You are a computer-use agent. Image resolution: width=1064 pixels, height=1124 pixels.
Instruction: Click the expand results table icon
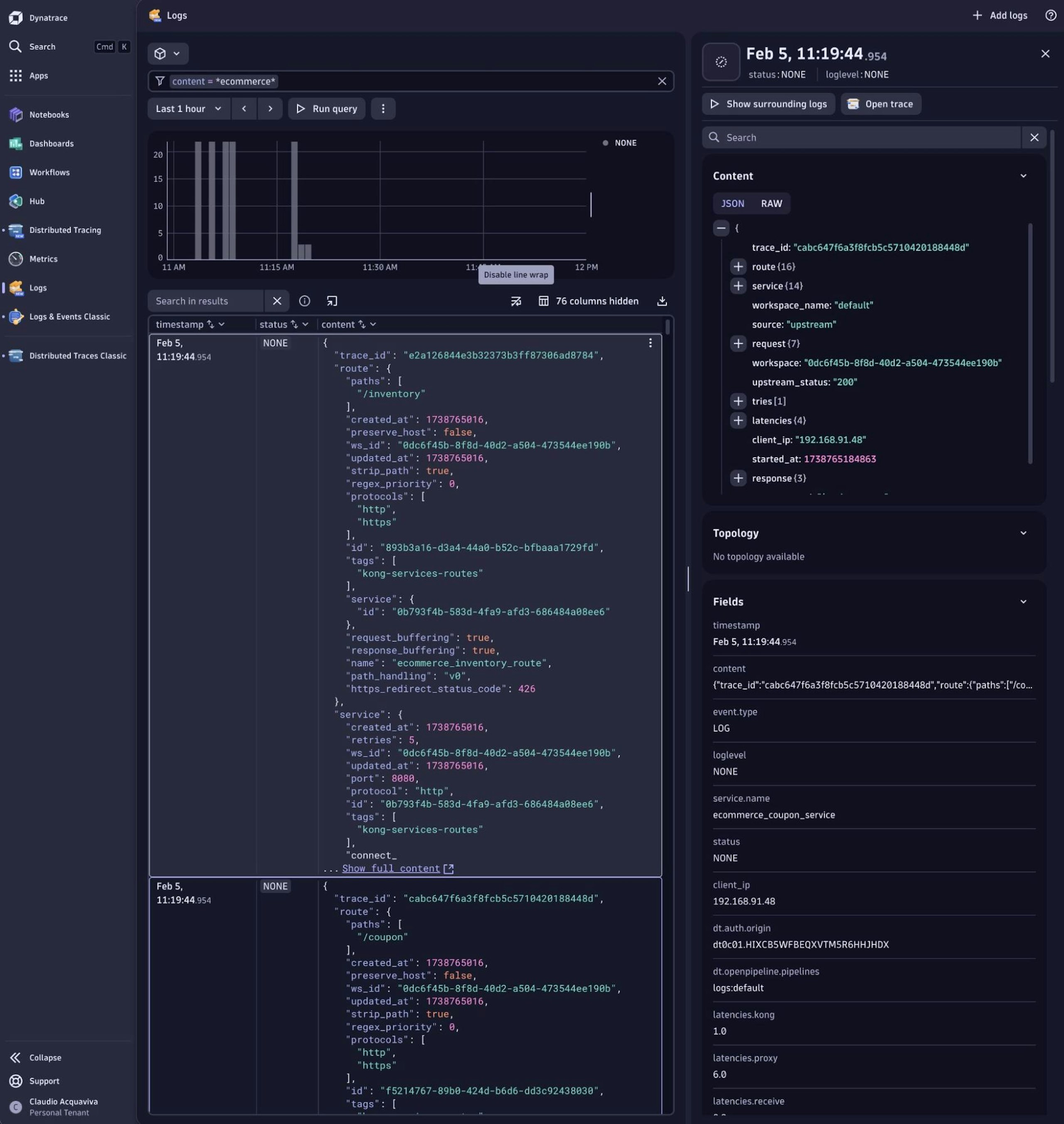click(332, 301)
